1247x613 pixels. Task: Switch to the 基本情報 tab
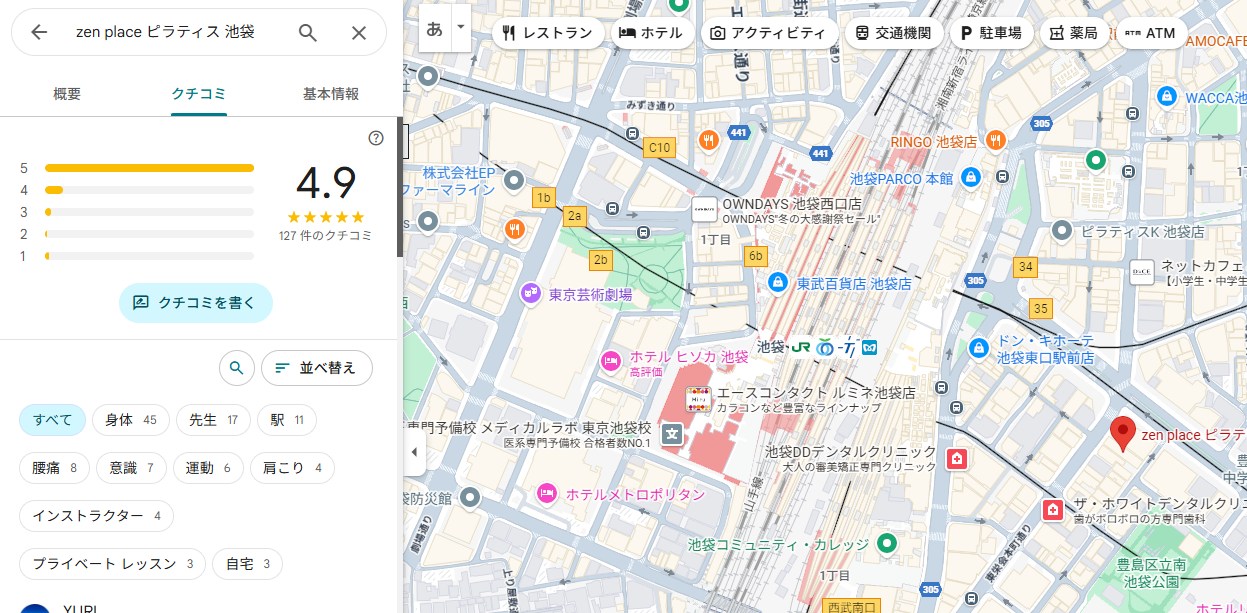point(331,94)
